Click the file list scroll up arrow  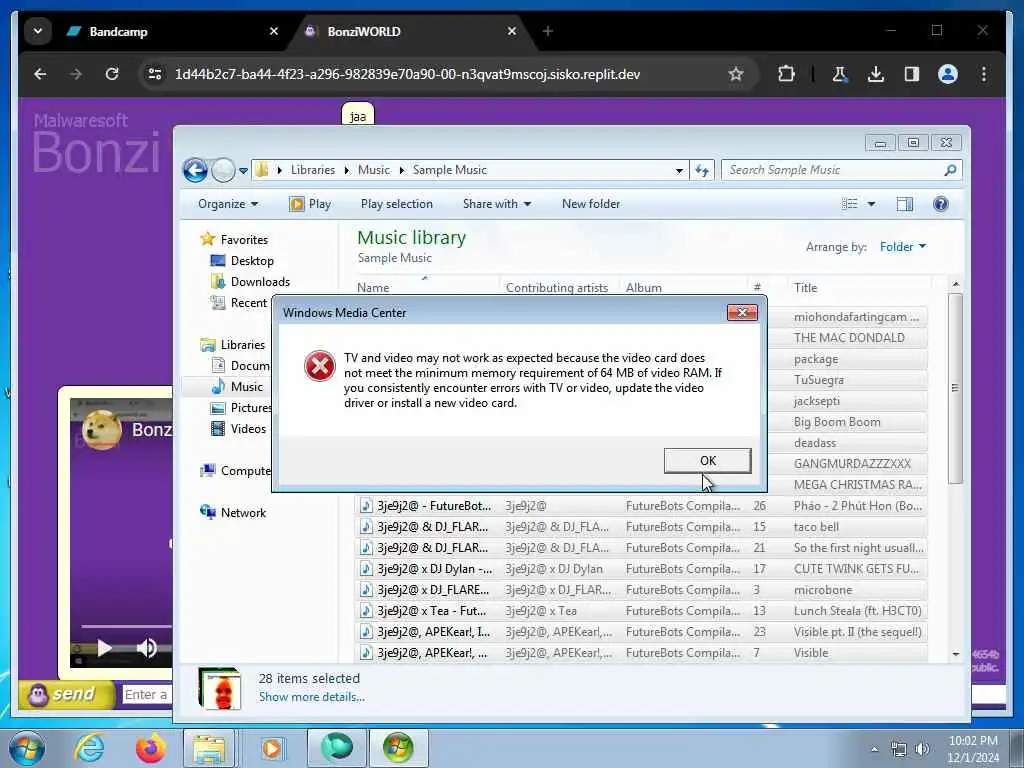(955, 284)
